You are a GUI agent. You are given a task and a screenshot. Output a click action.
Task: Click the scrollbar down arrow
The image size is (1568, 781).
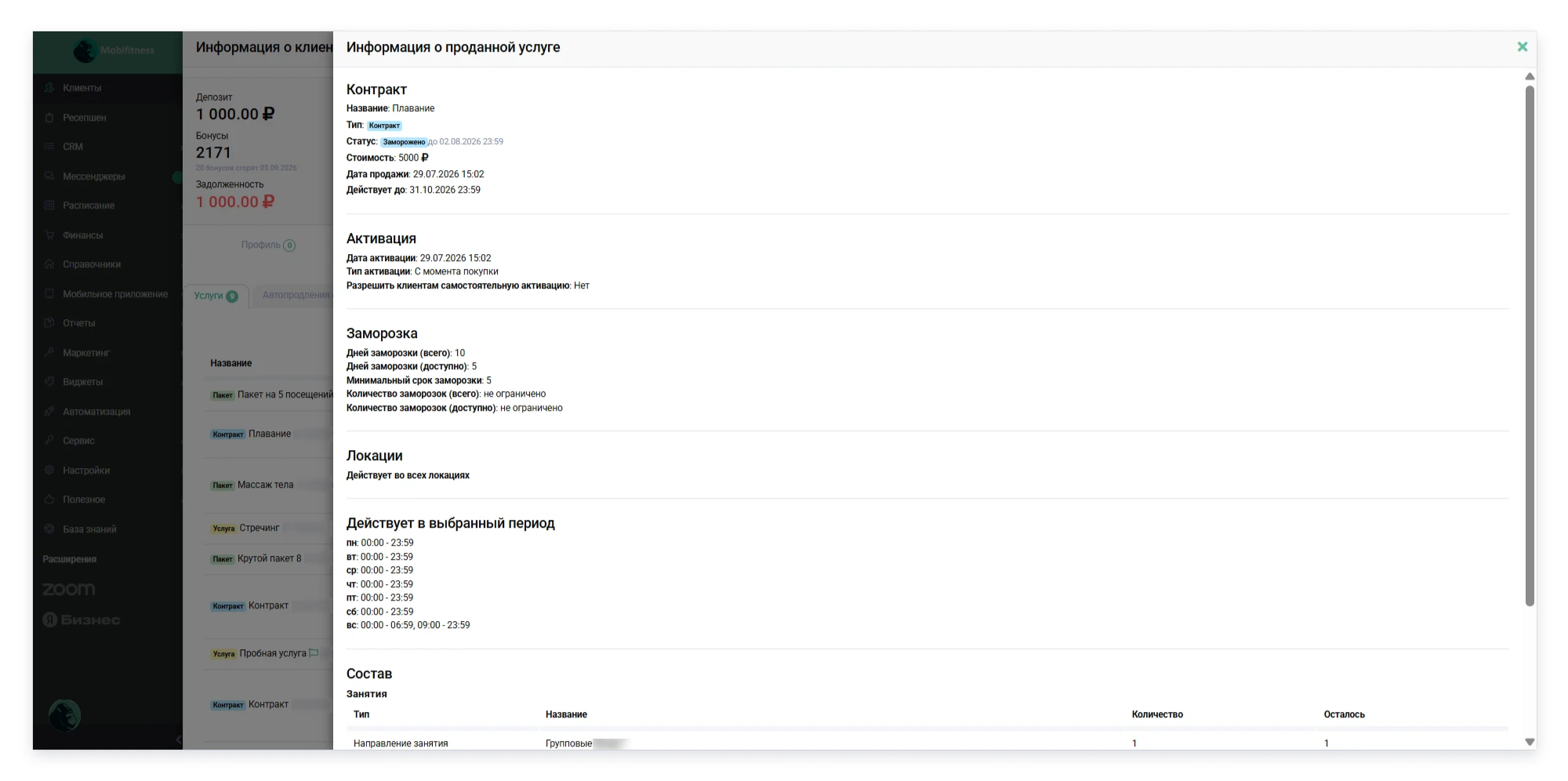(1530, 742)
